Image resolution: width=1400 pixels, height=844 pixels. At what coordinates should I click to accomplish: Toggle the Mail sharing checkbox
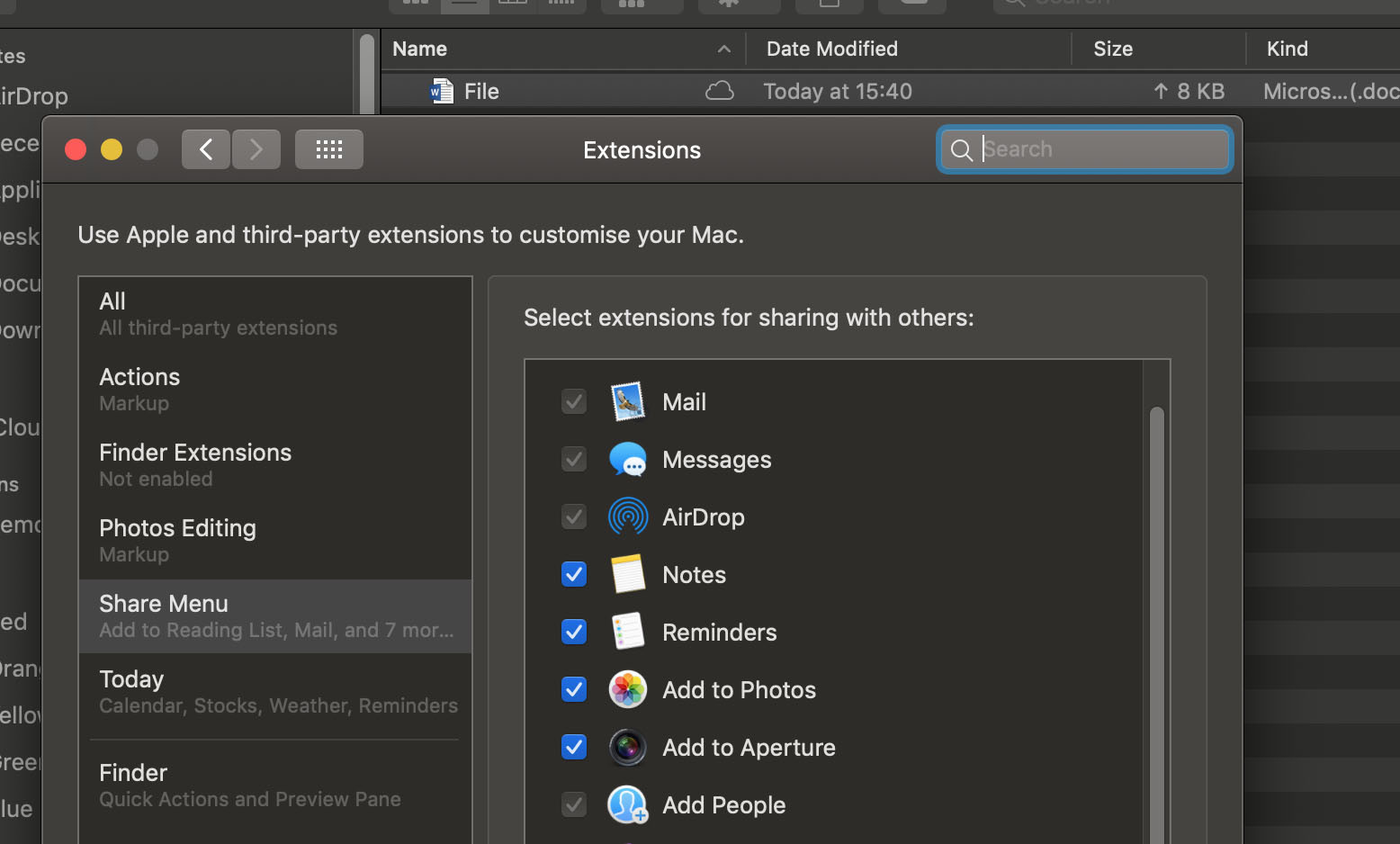coord(574,401)
